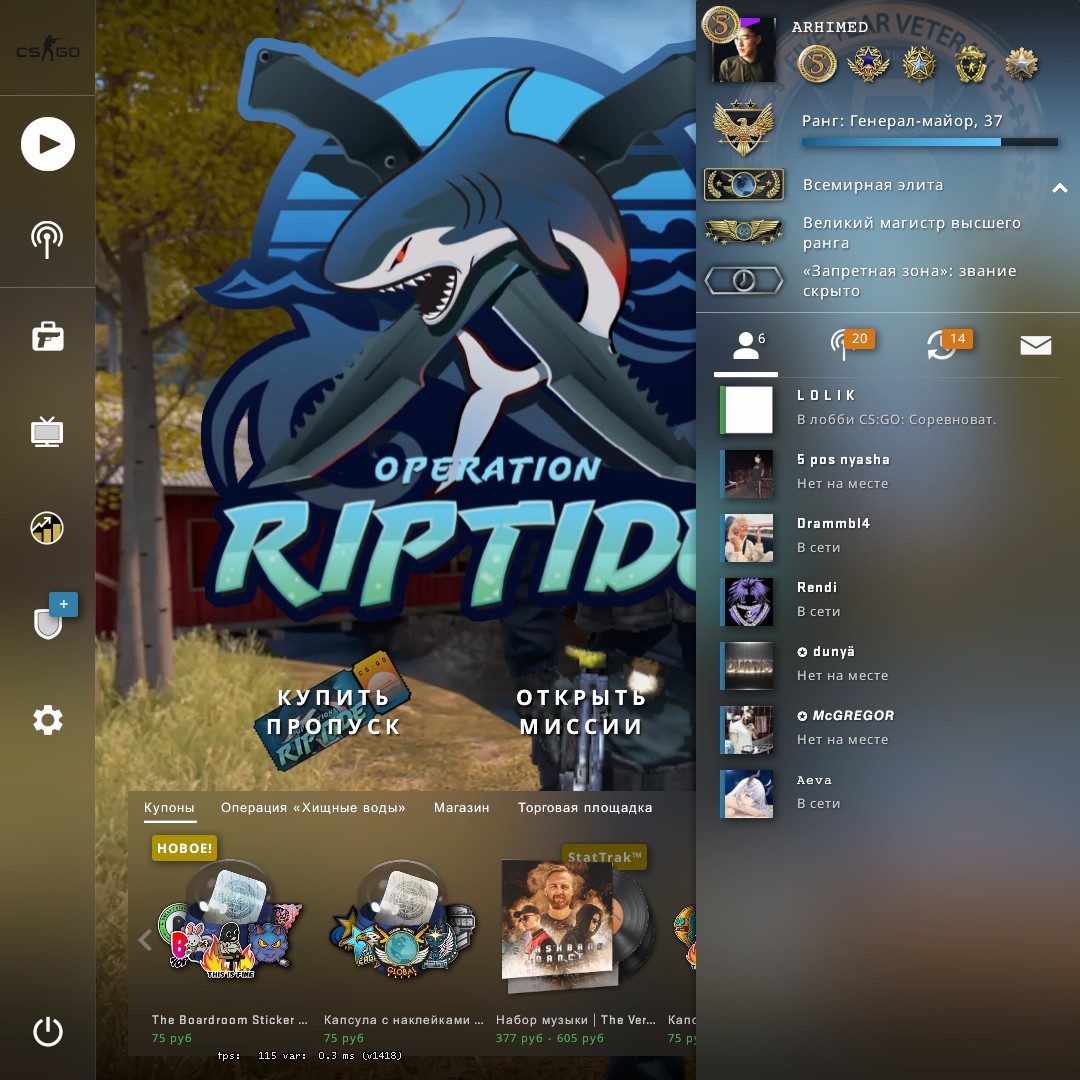Select friend LOLIK in the list
Screen dimensions: 1080x1080
pos(889,409)
